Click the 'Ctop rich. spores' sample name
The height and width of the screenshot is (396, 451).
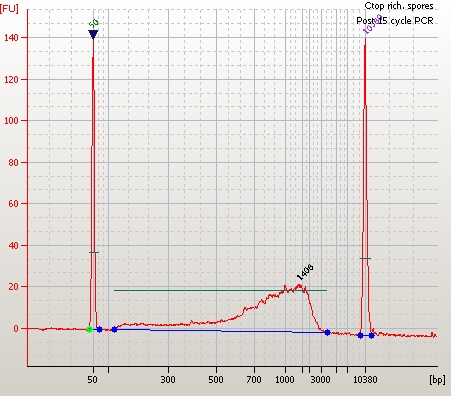coord(399,6)
